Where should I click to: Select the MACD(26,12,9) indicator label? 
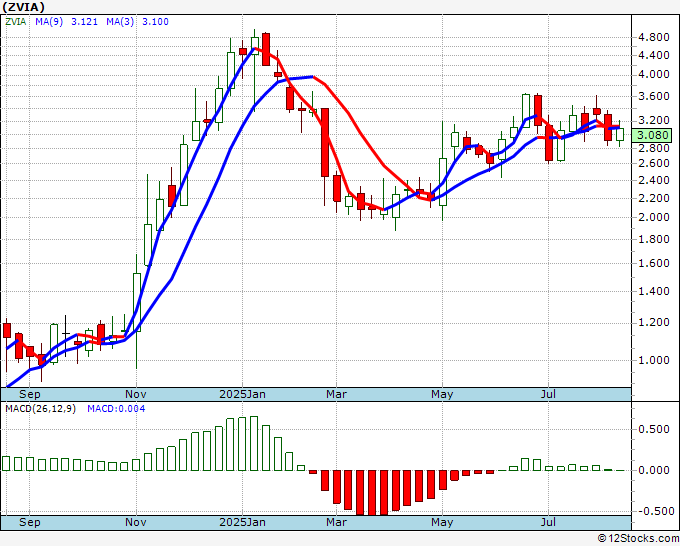(41, 409)
